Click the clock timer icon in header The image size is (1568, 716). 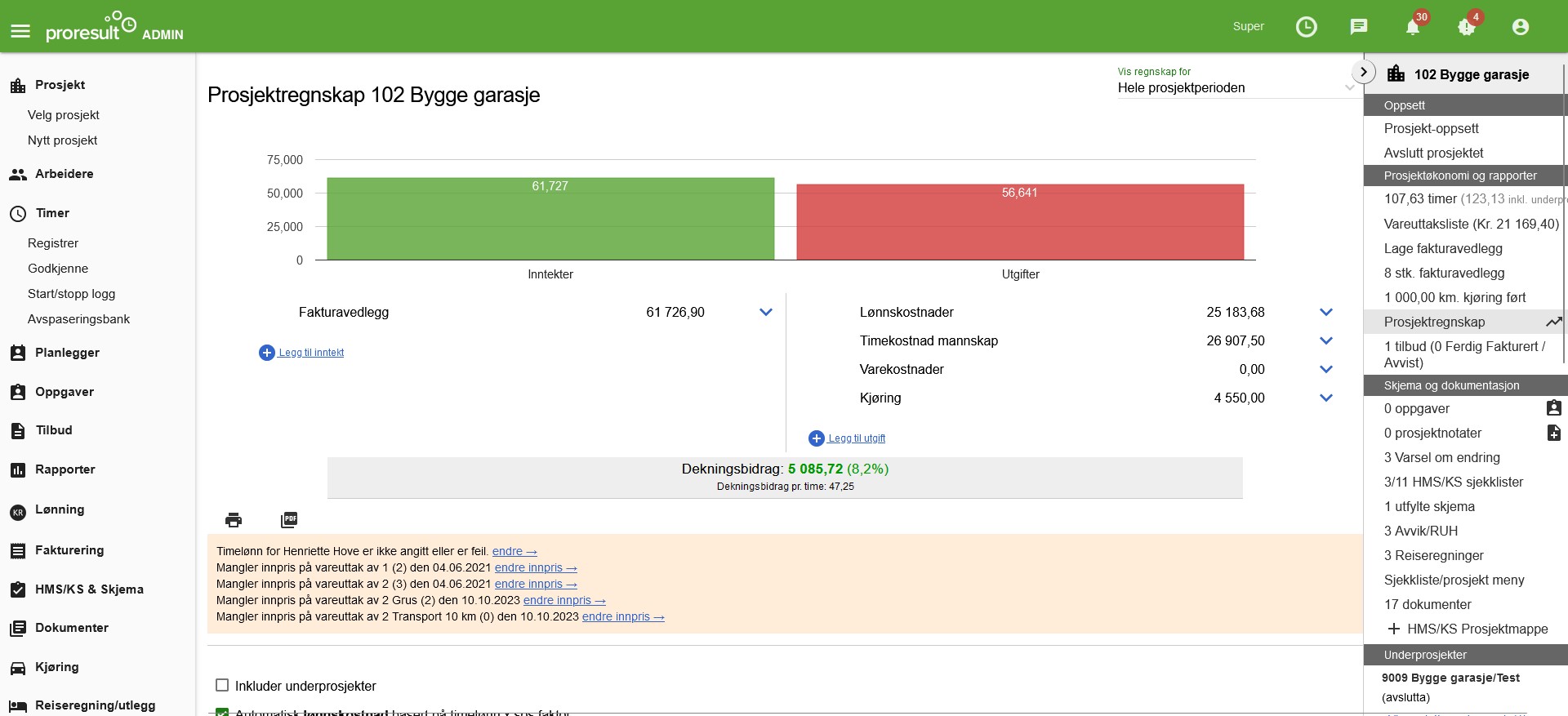tap(1306, 27)
